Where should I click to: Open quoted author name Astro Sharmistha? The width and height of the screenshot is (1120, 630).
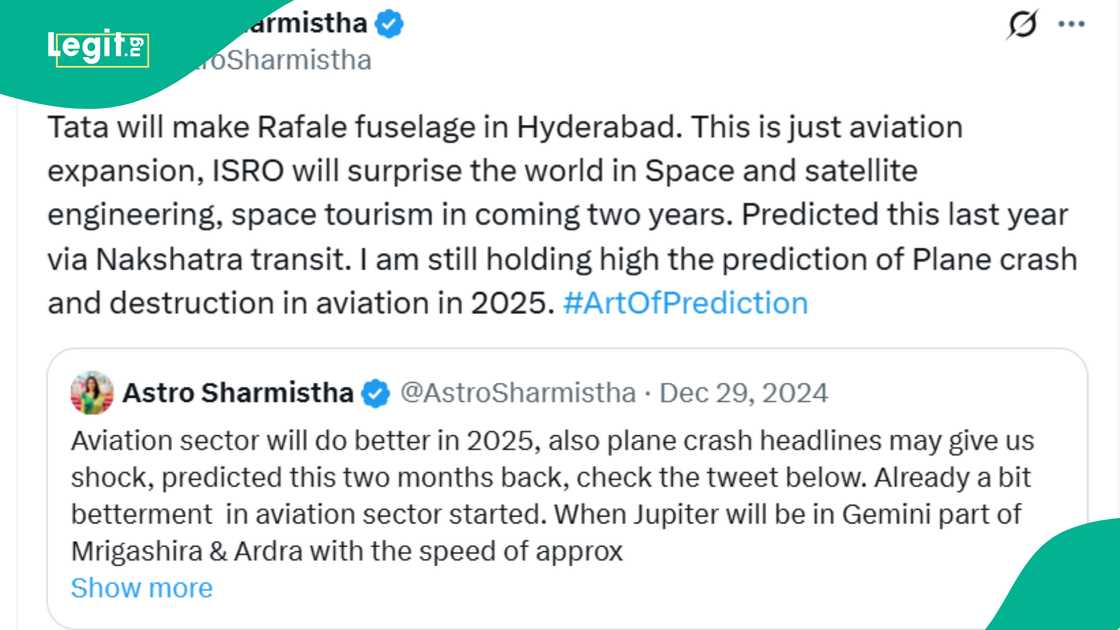coord(238,393)
